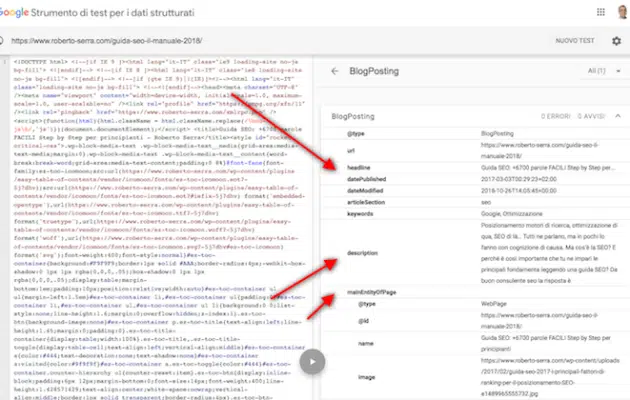
Task: Select the name property label
Action: (366, 343)
